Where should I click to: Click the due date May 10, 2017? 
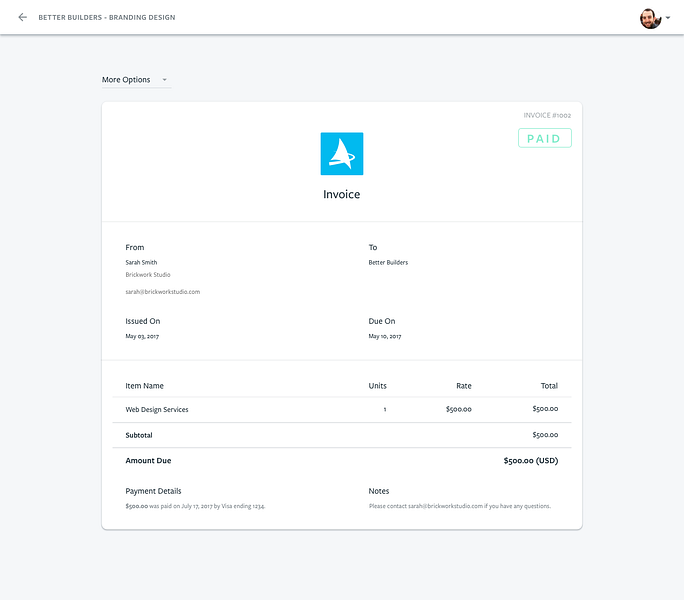coord(385,336)
